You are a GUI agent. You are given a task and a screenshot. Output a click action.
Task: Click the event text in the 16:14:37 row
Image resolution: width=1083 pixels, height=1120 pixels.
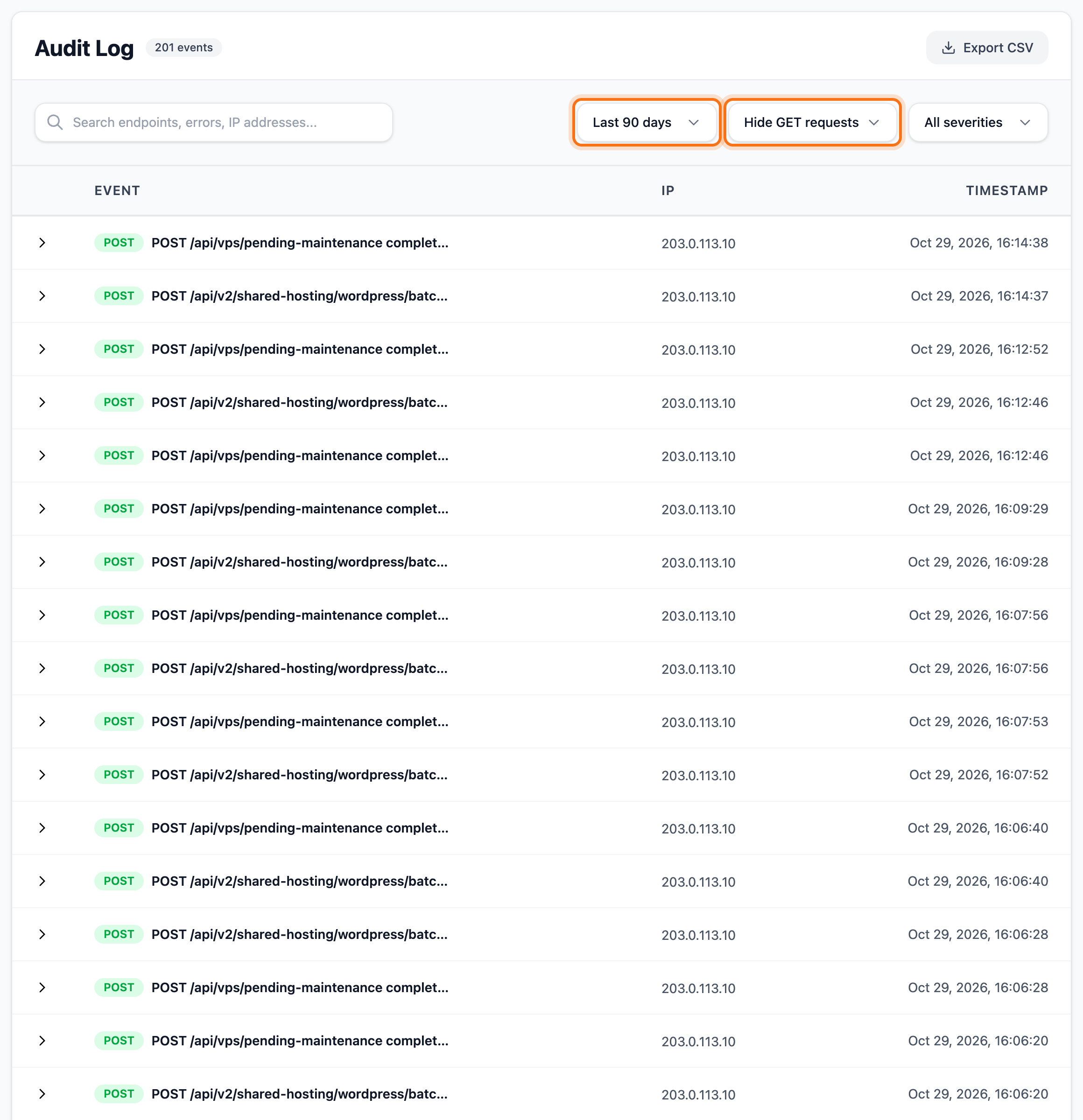coord(300,296)
